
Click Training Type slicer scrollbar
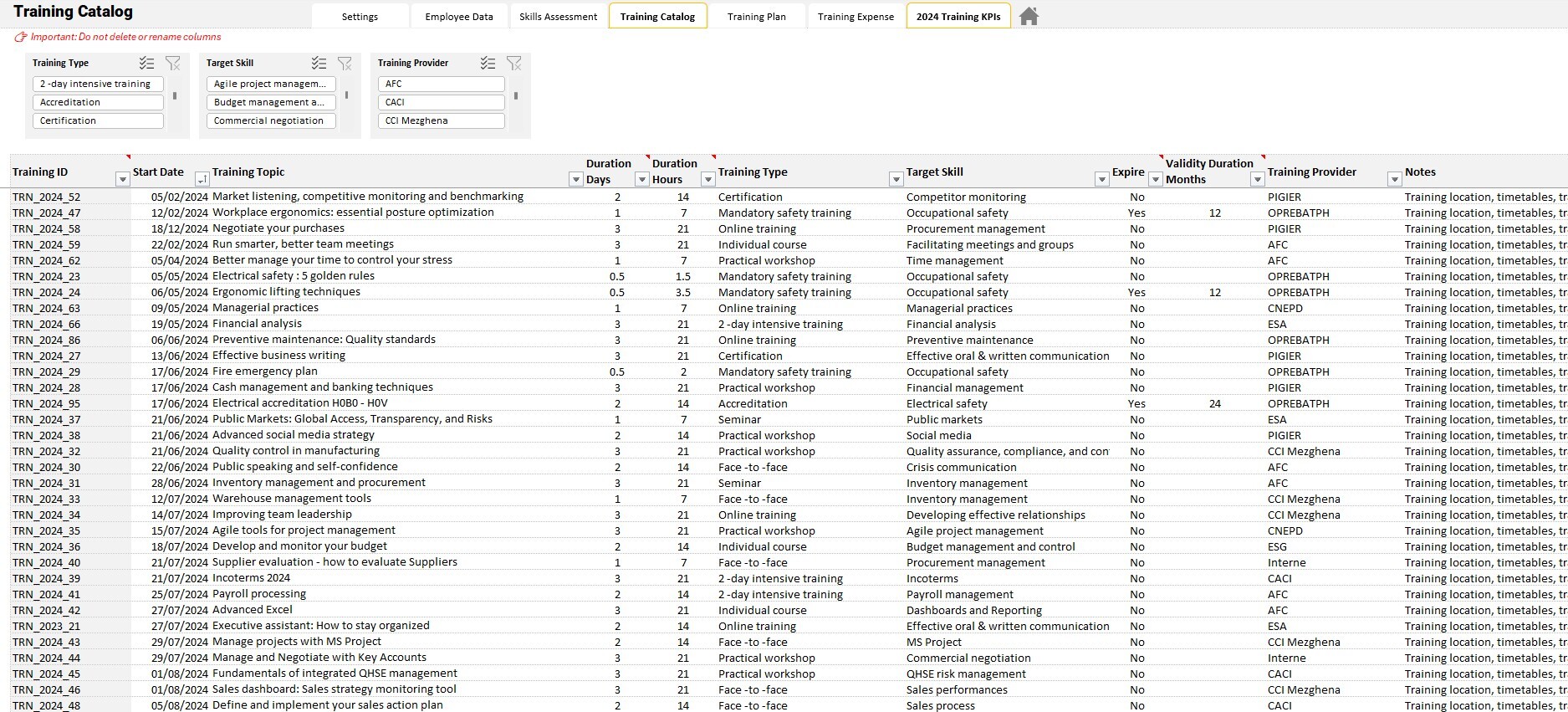[x=175, y=96]
